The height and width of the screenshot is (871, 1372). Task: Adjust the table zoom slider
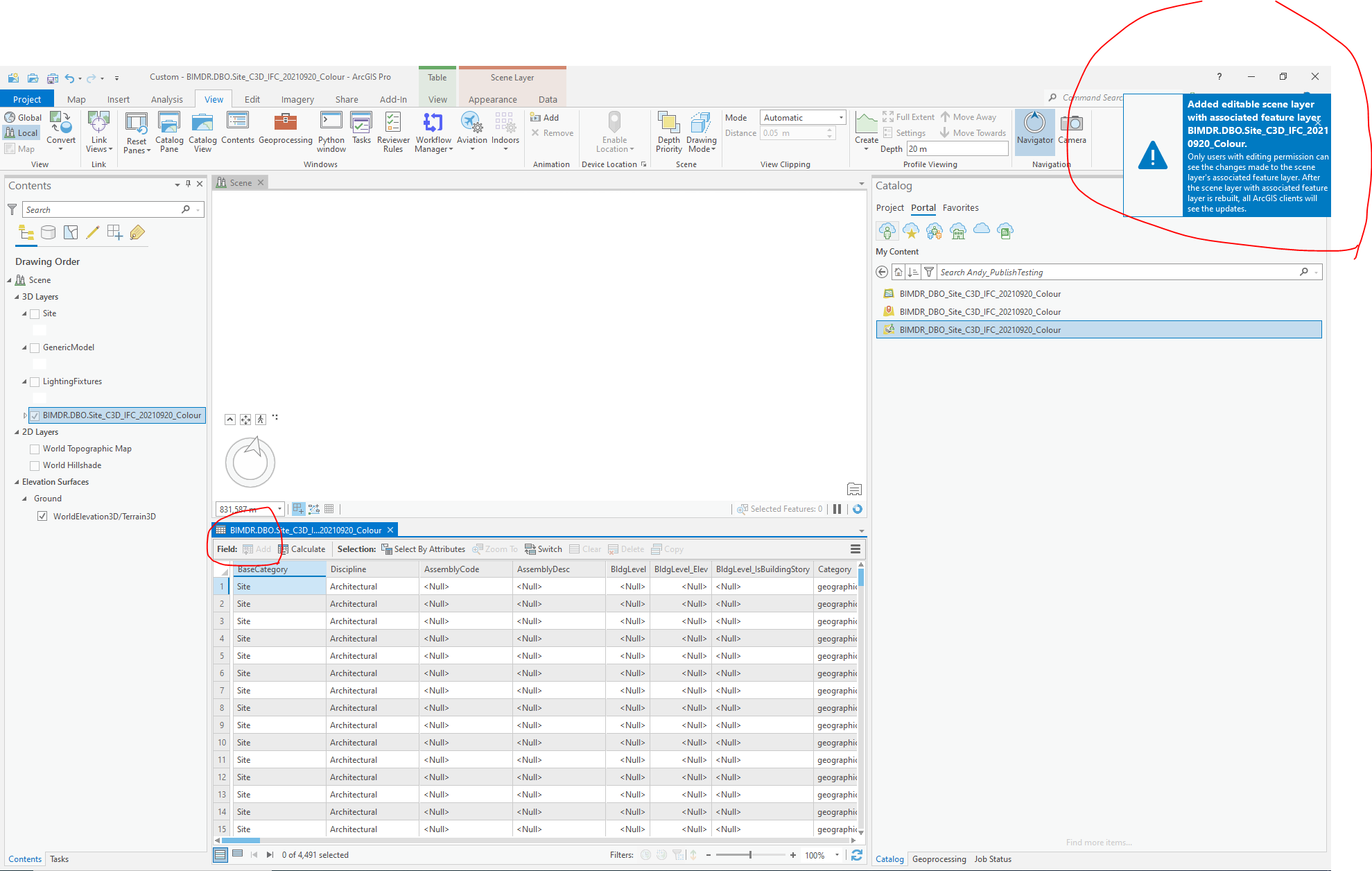(750, 855)
